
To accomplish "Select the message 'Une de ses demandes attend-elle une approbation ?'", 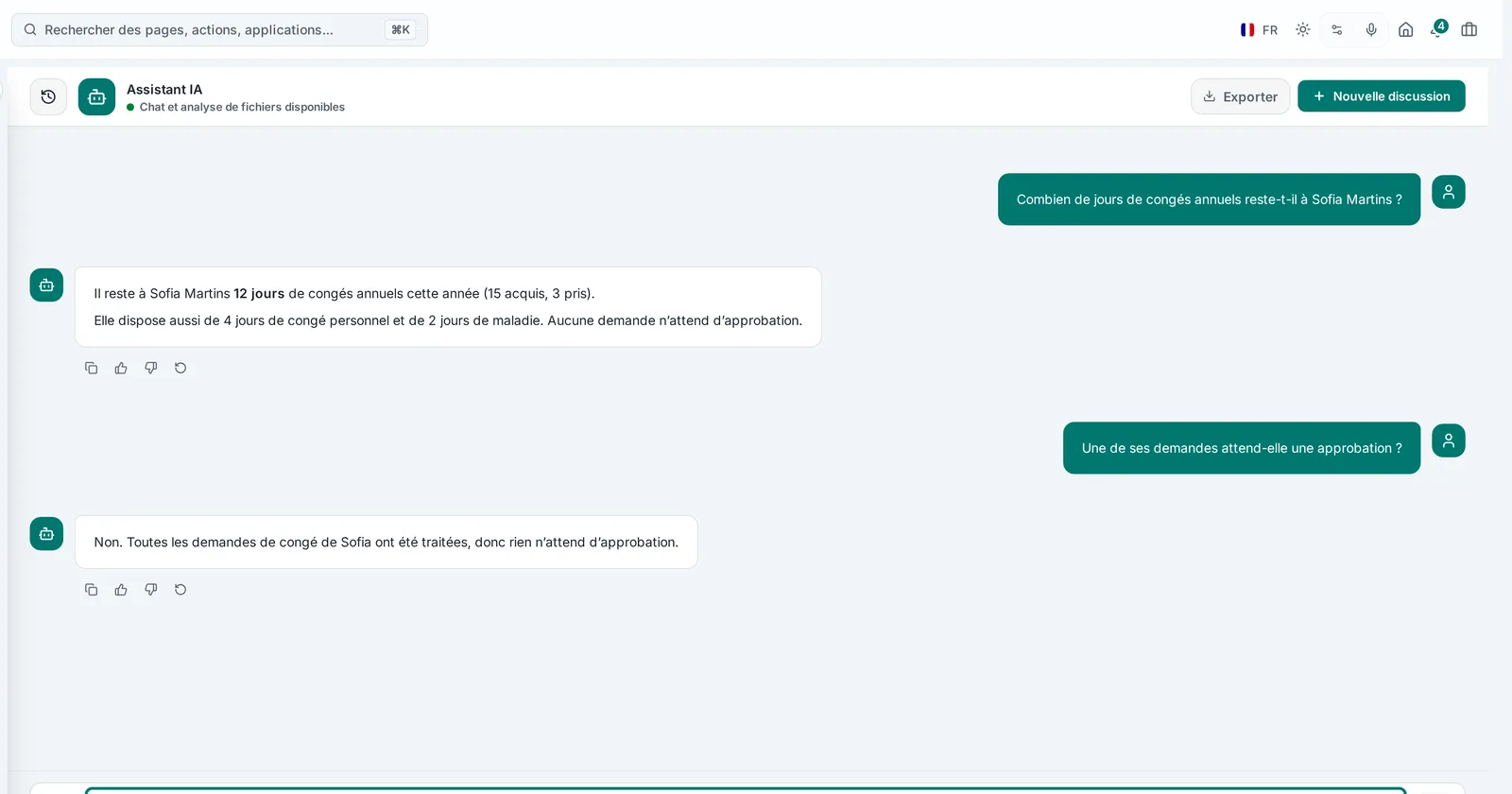I will 1242,448.
